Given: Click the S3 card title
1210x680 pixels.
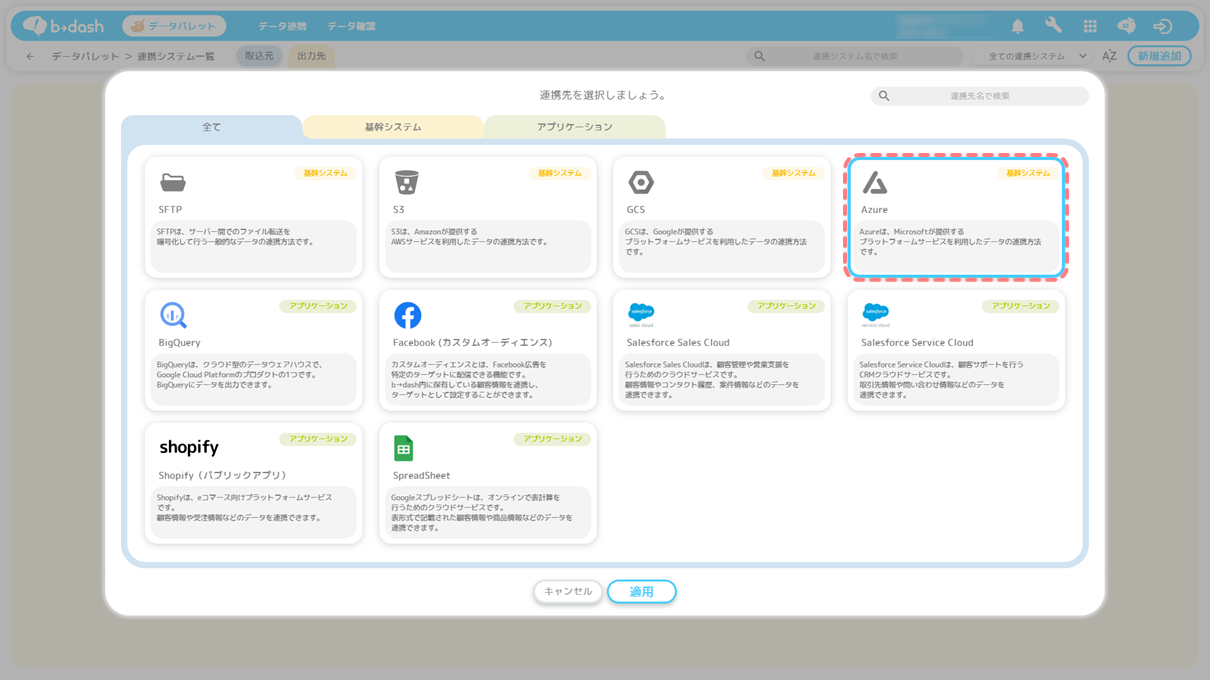Looking at the screenshot, I should point(398,210).
